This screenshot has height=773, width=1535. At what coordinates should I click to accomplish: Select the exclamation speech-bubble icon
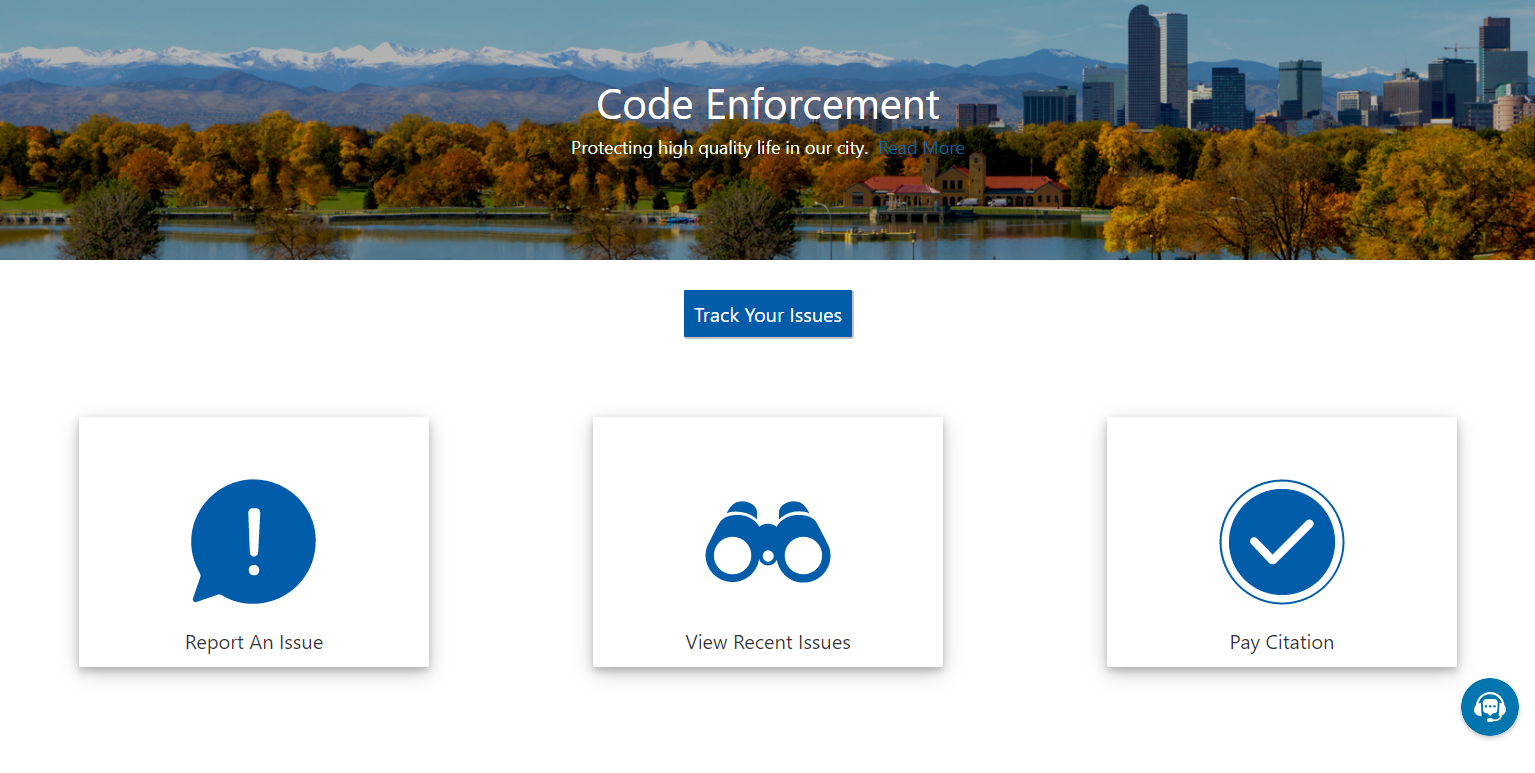253,541
